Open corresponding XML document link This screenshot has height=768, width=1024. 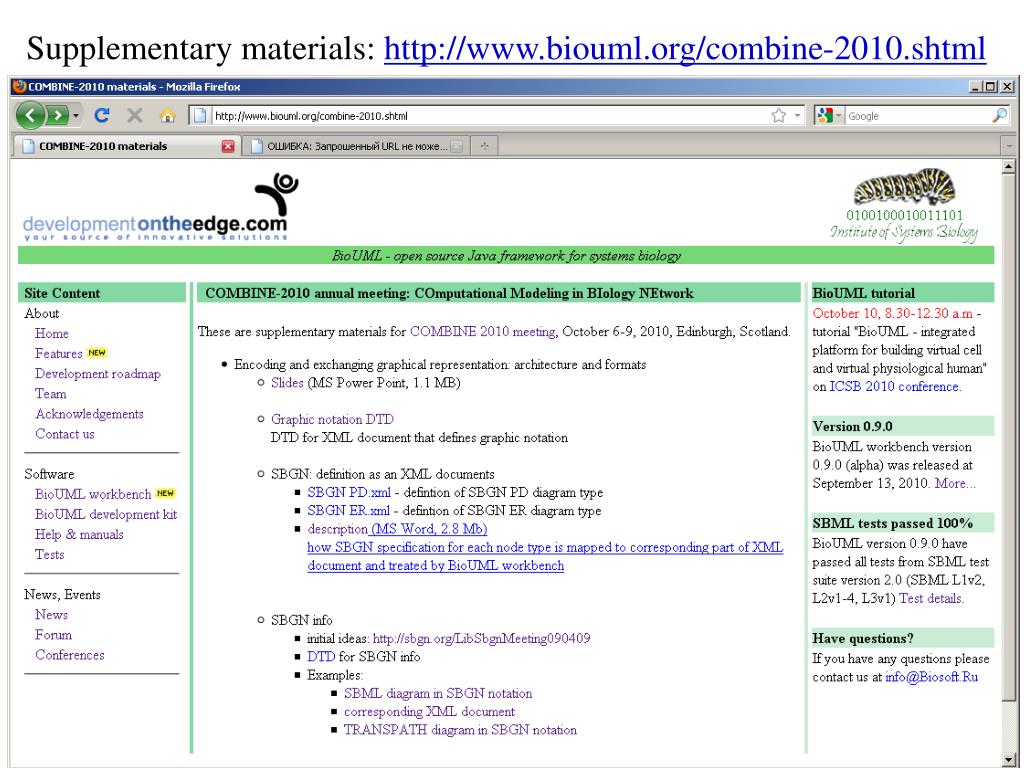[429, 712]
